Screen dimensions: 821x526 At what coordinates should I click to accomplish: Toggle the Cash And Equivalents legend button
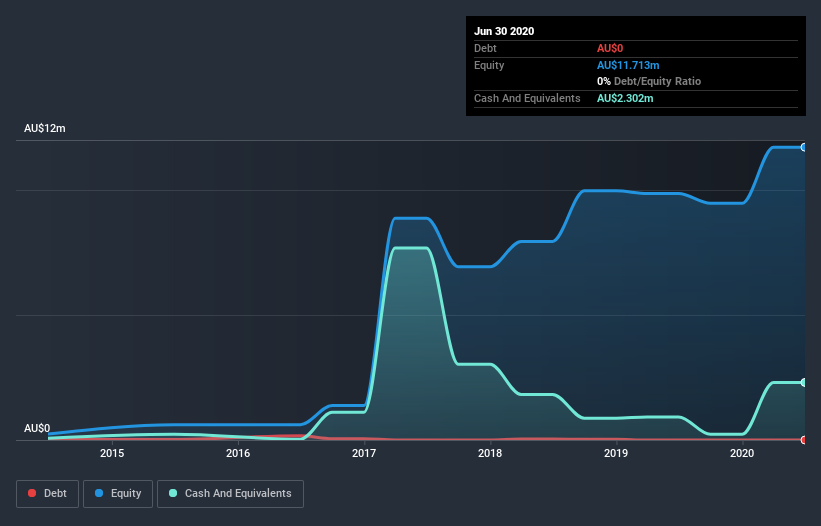click(x=230, y=494)
